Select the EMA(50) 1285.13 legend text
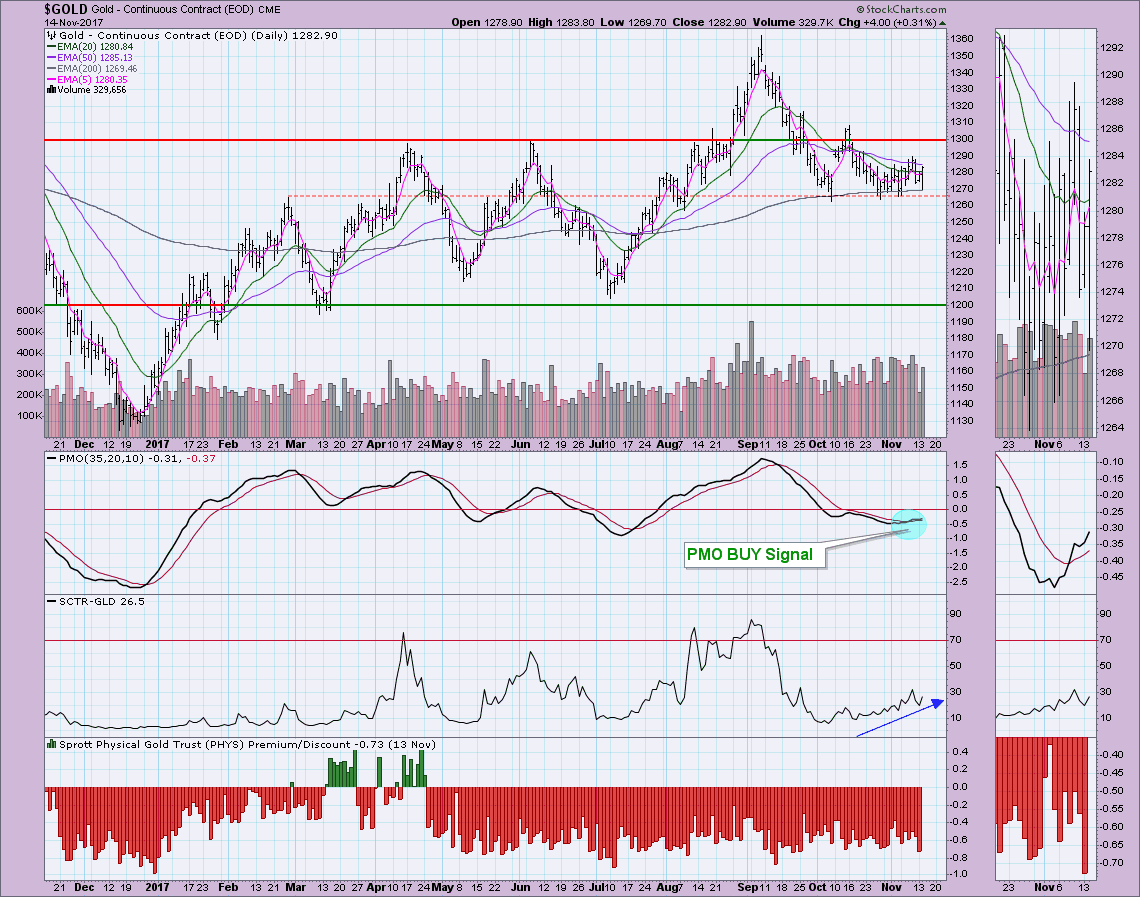1140x897 pixels. [x=95, y=57]
